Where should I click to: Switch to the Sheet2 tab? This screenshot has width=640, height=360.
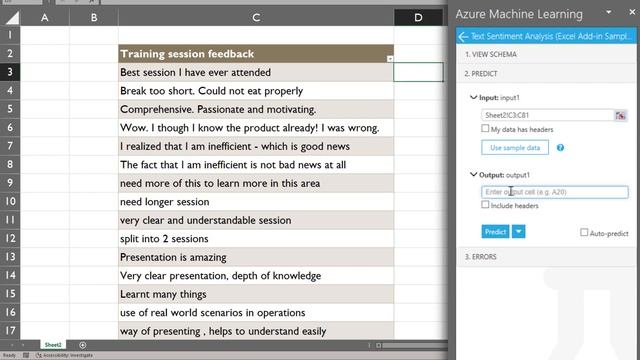(x=53, y=345)
